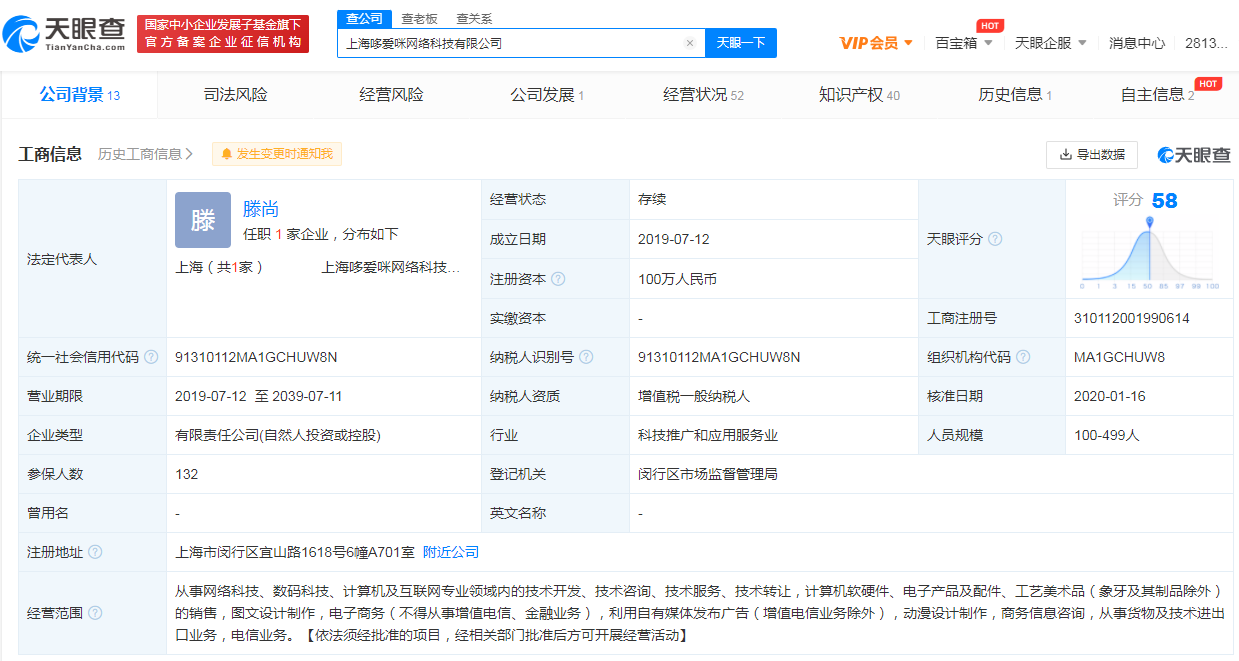Expand the 天眼企服 menu

(1051, 43)
